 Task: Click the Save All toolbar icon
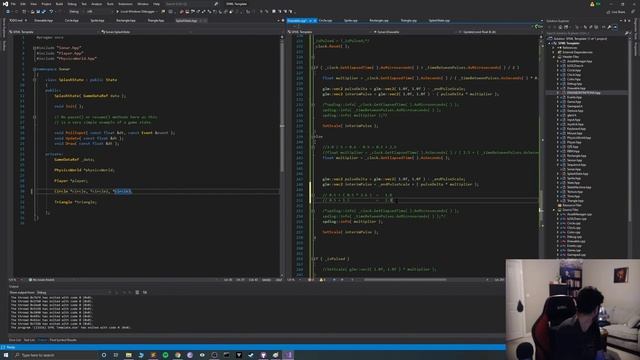coord(44,11)
